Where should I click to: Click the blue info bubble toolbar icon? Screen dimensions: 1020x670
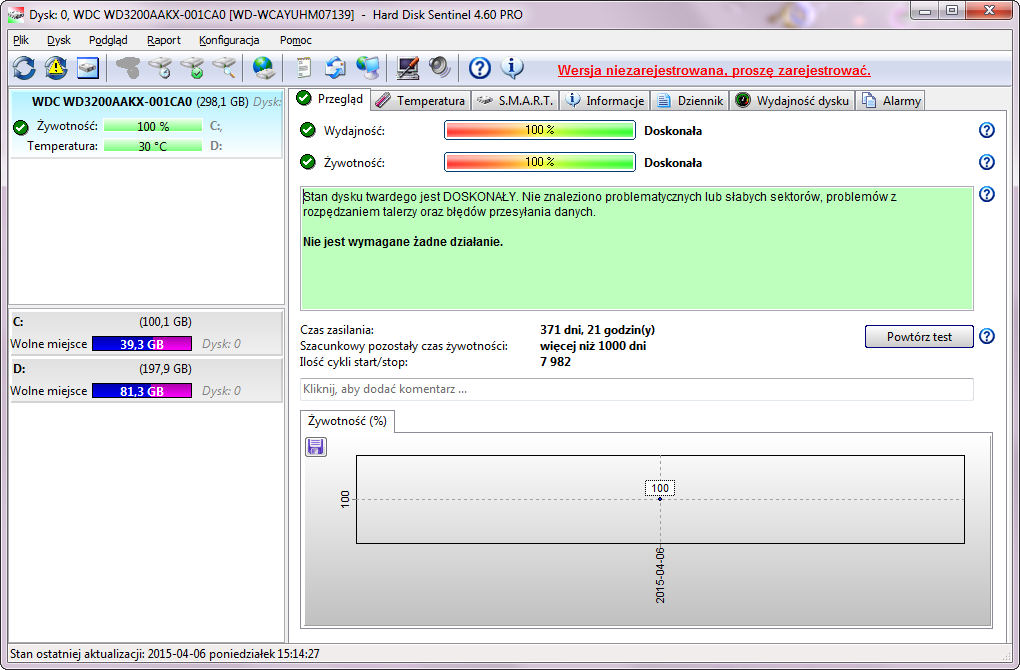(512, 68)
